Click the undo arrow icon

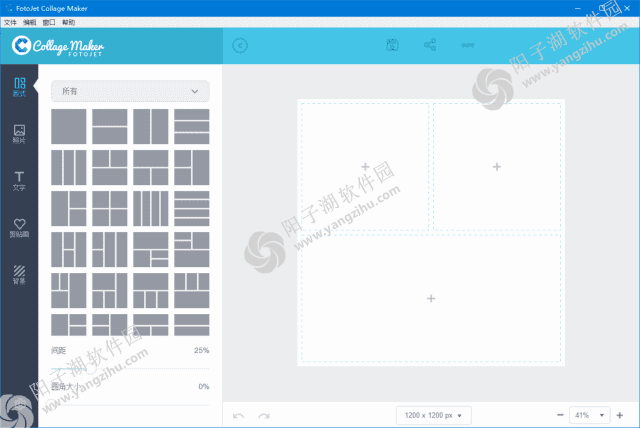pos(238,416)
